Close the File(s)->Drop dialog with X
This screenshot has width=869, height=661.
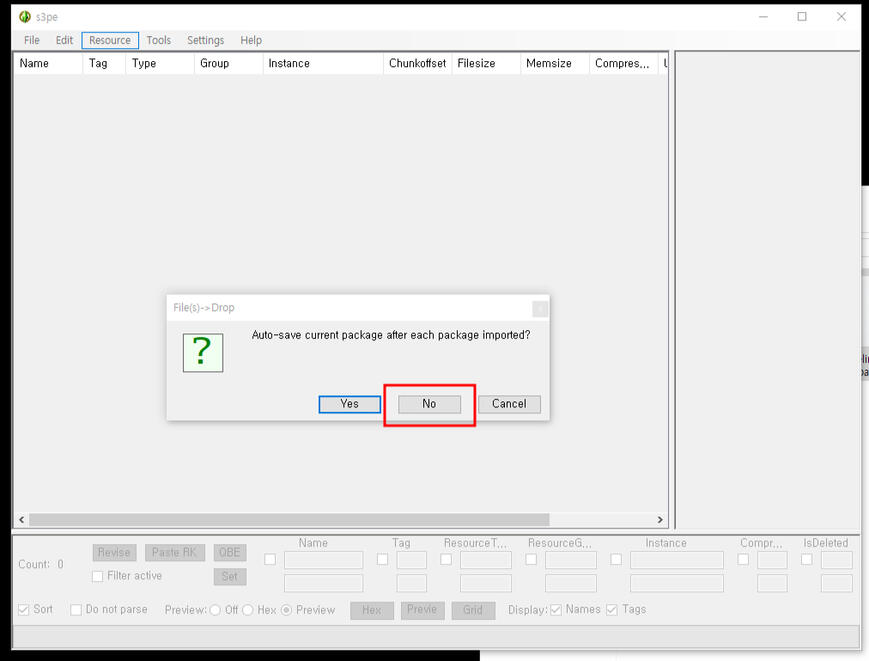coord(540,308)
